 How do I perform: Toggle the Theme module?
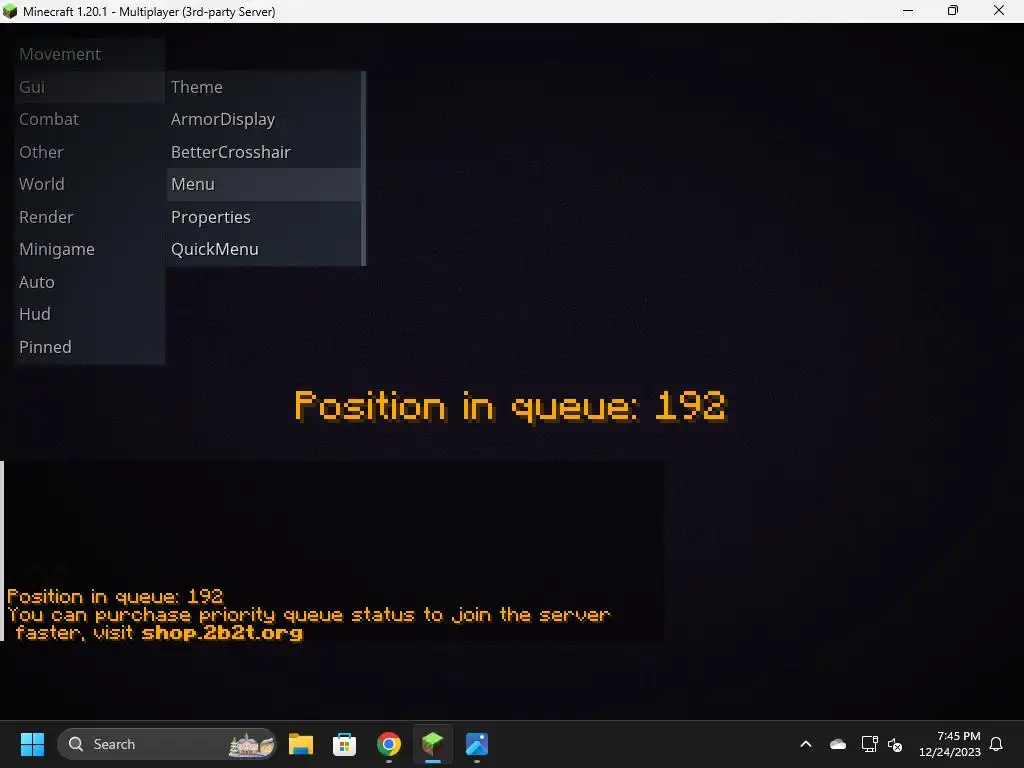point(263,87)
